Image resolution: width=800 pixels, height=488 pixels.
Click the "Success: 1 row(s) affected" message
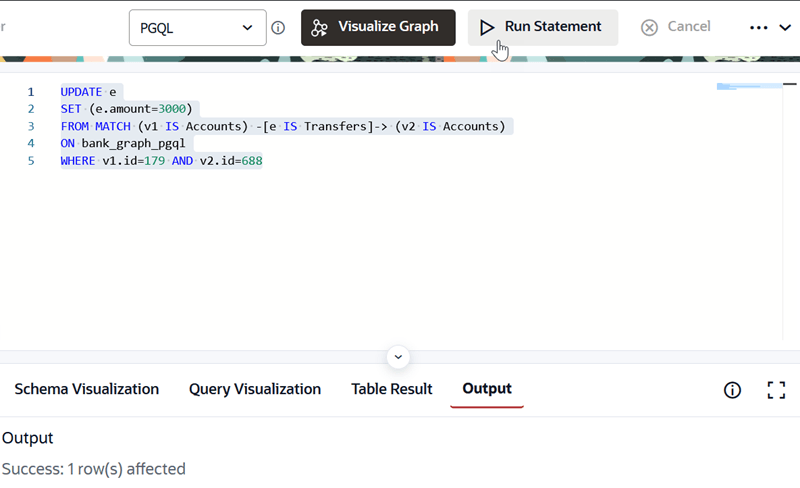[x=94, y=469]
